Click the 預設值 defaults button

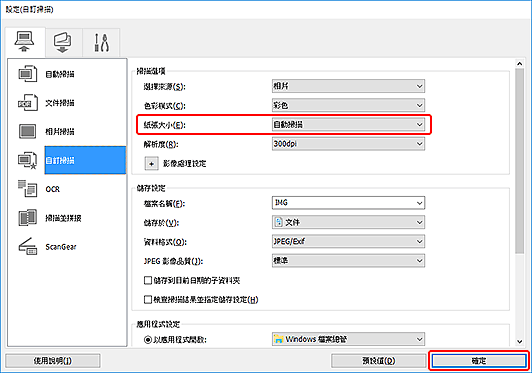pos(379,361)
